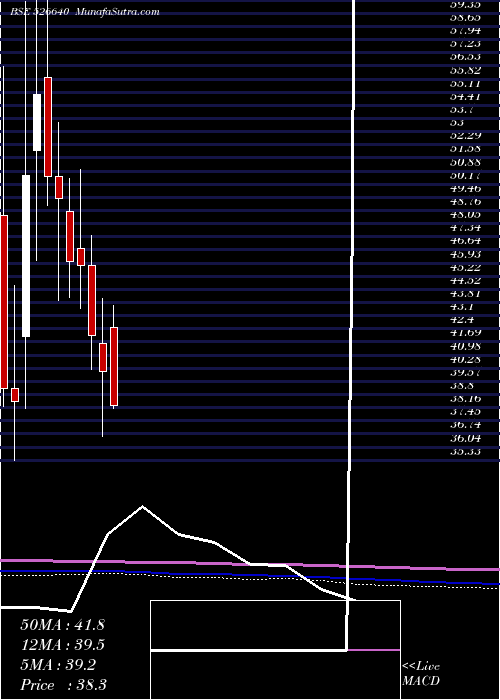Click the 43.81 price axis label

coord(465,294)
